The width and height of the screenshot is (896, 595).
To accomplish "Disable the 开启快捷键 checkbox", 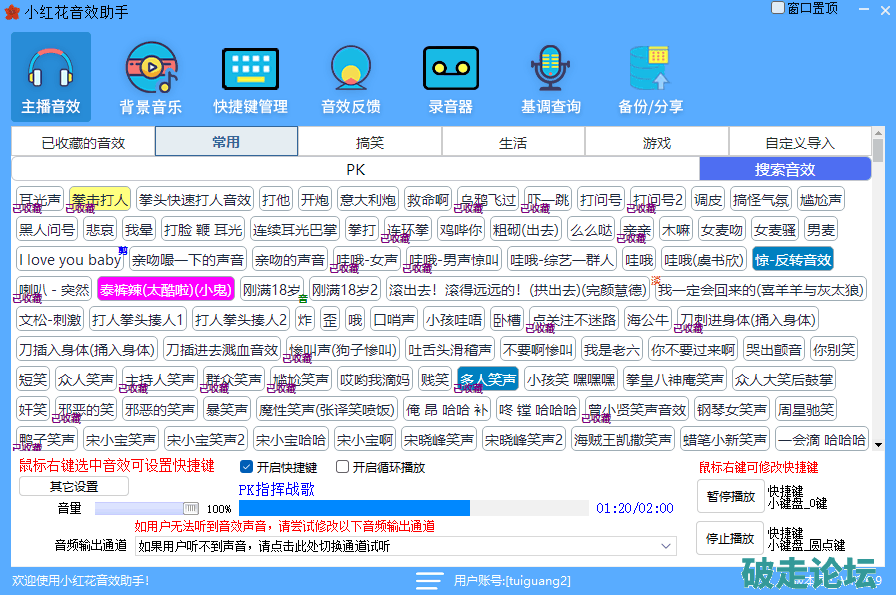I will tap(247, 467).
